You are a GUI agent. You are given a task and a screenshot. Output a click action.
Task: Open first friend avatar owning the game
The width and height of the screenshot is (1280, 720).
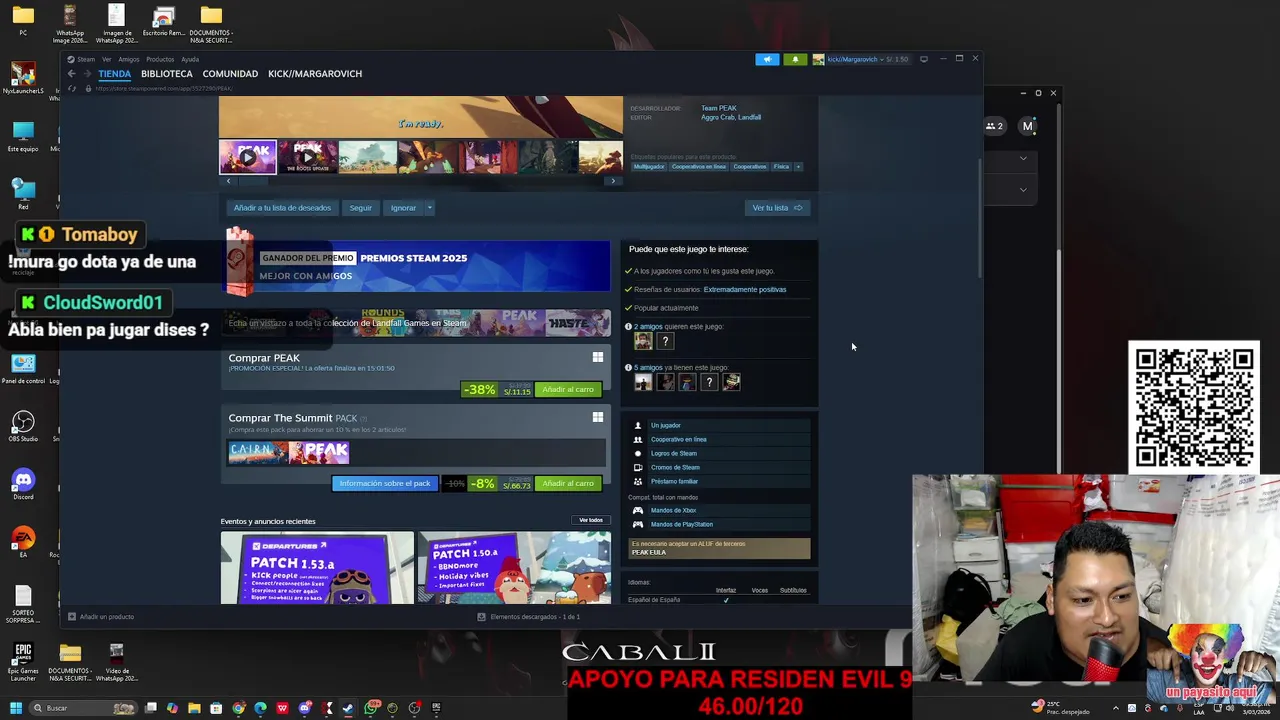point(643,382)
